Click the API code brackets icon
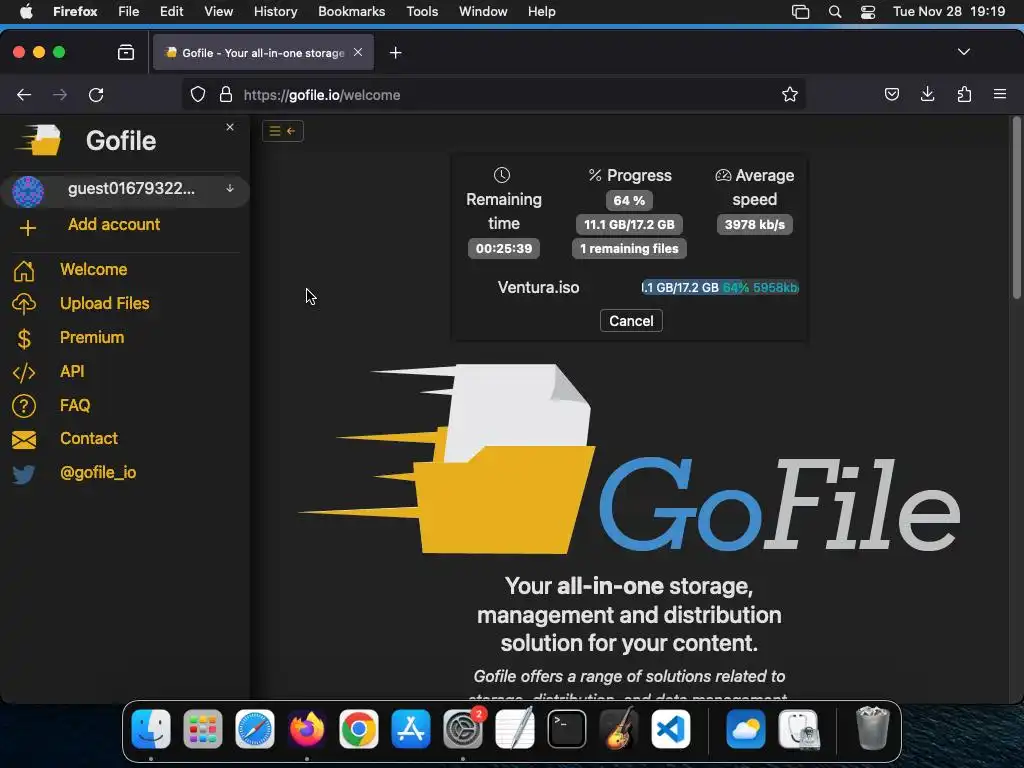Image resolution: width=1024 pixels, height=768 pixels. pyautogui.click(x=24, y=372)
